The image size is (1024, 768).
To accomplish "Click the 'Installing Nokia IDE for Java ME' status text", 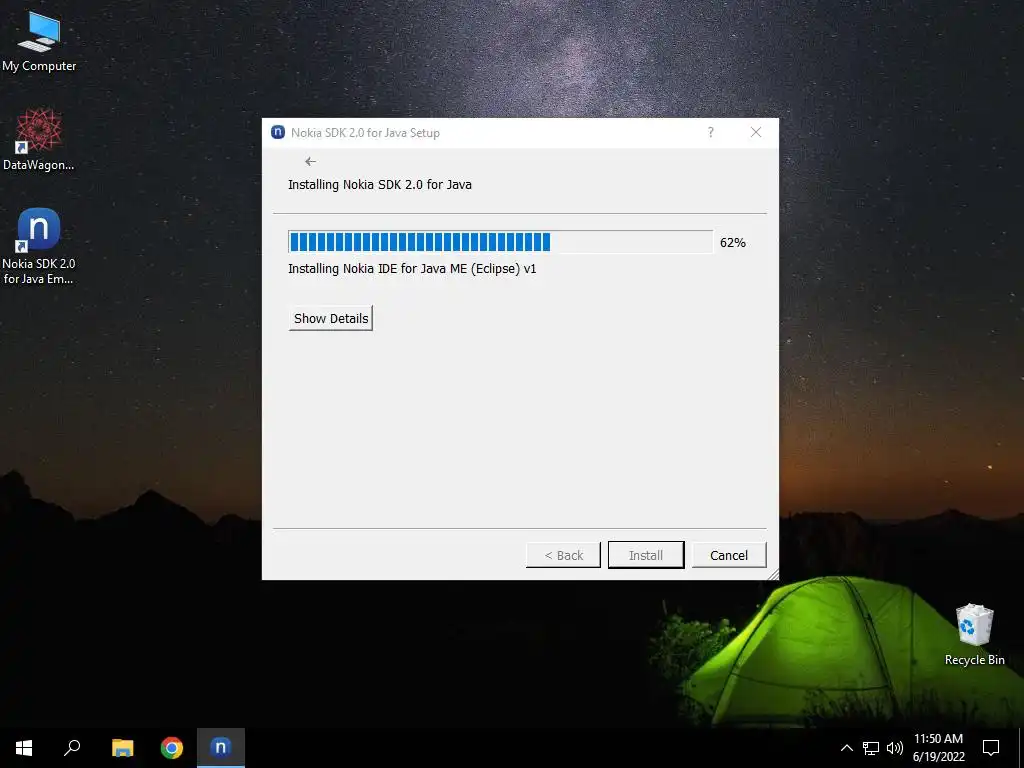I will [412, 268].
